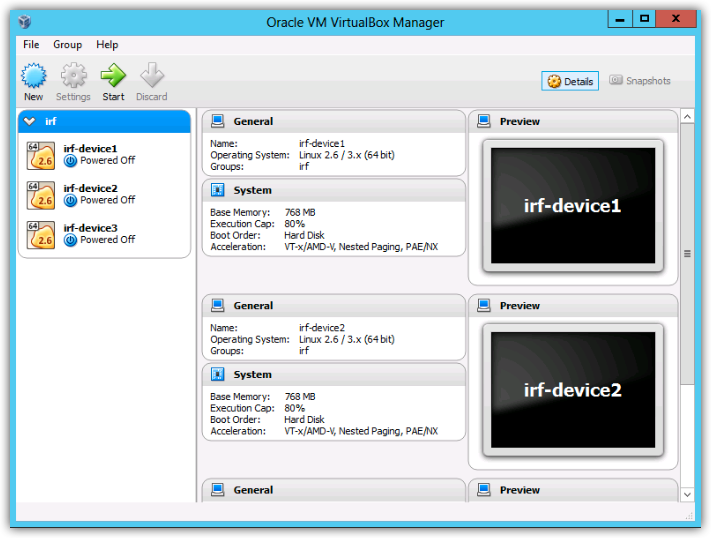The height and width of the screenshot is (538, 711).
Task: Click irf-device2 Acceleration value text
Action: click(361, 431)
